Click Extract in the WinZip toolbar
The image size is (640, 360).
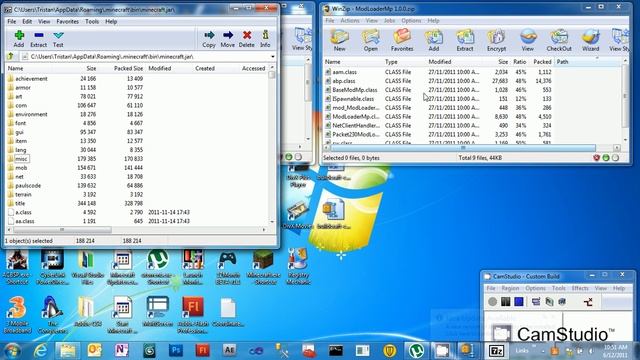[464, 40]
